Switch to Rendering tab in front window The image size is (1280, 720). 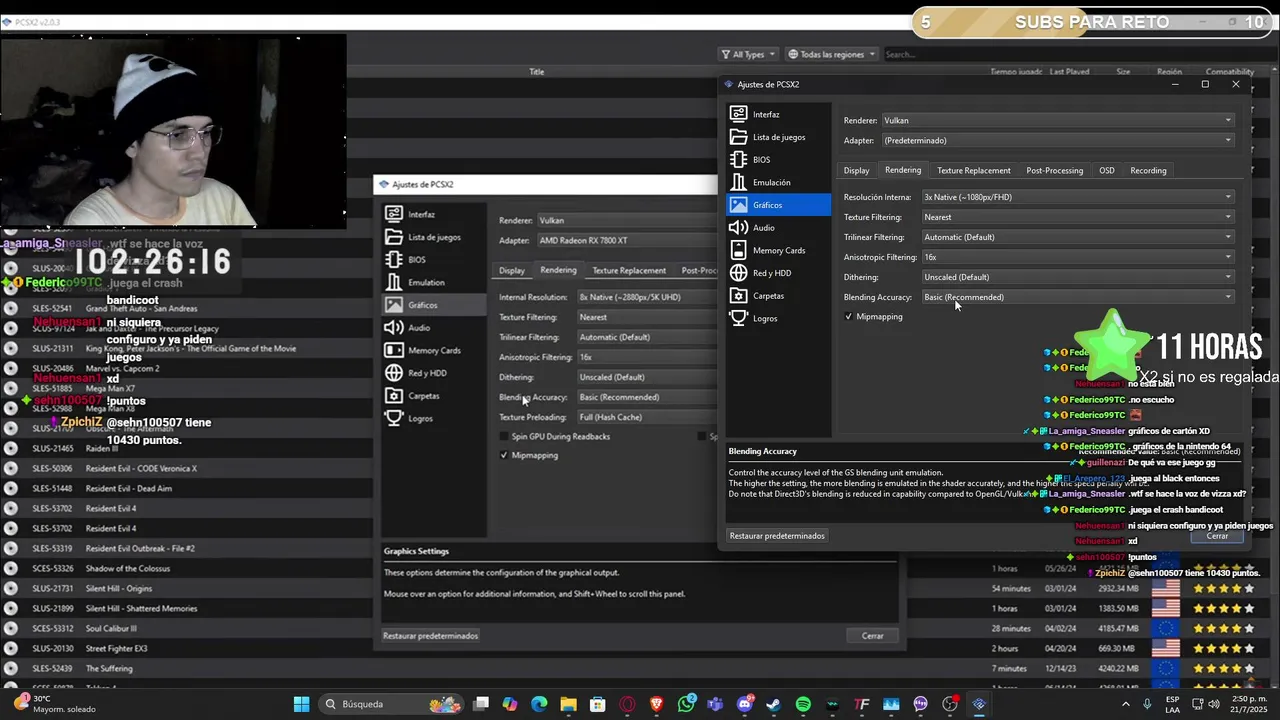click(x=903, y=170)
